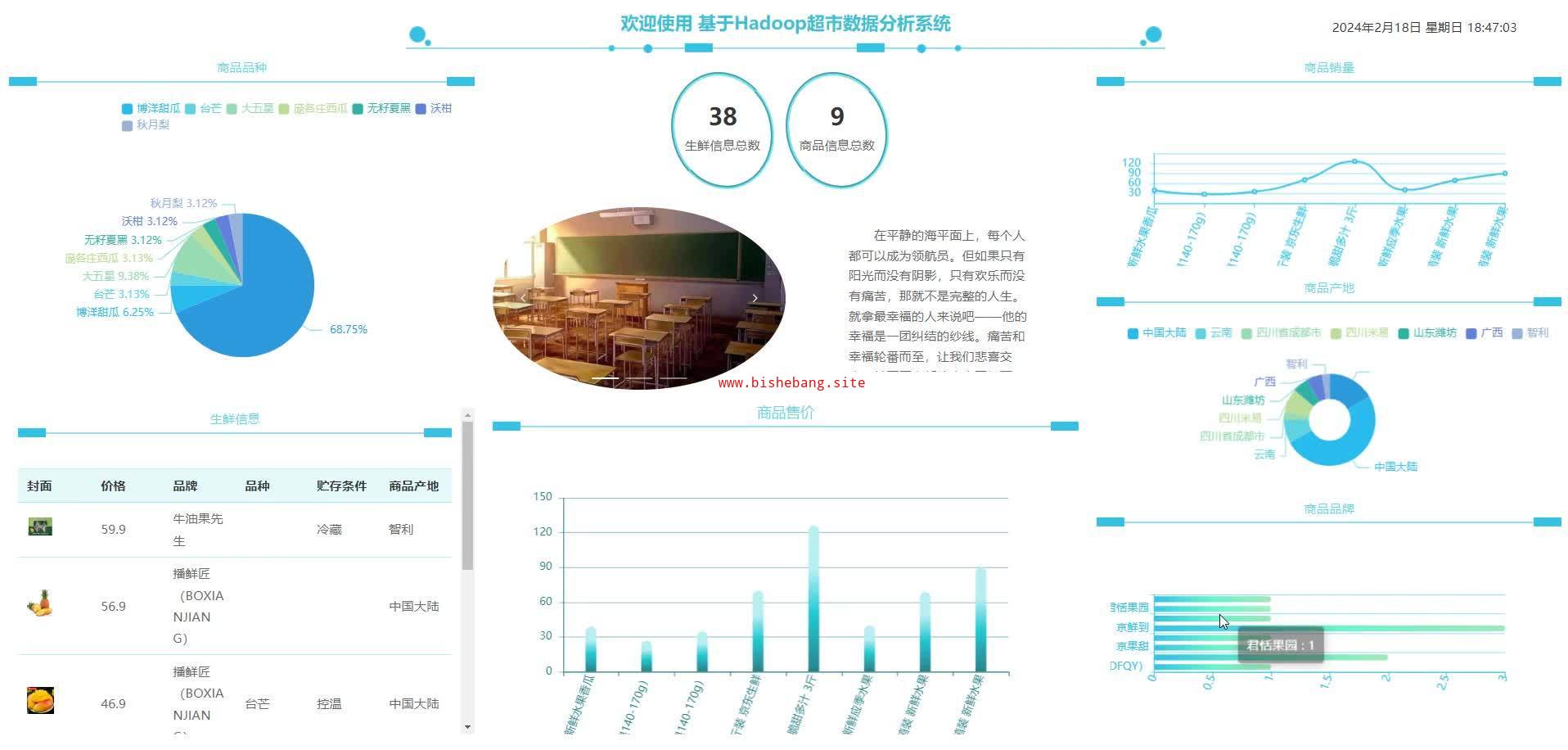Click the Hadoop超市数据分析系统 page title
The height and width of the screenshot is (750, 1568).
pyautogui.click(x=785, y=24)
